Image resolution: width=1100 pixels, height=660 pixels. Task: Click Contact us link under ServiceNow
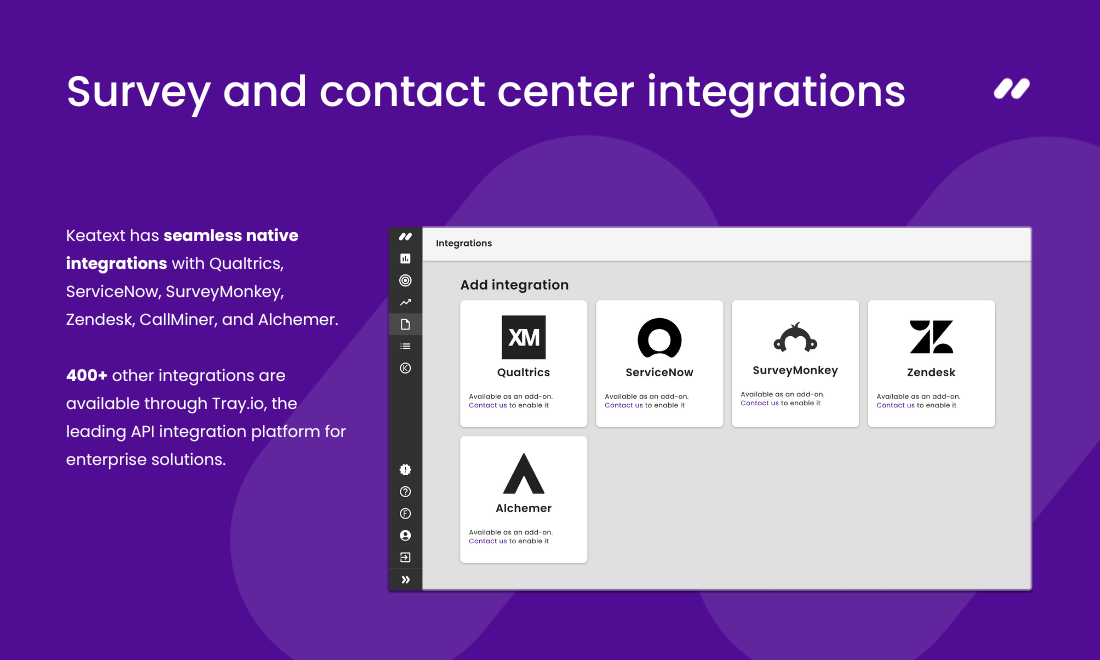(x=624, y=405)
